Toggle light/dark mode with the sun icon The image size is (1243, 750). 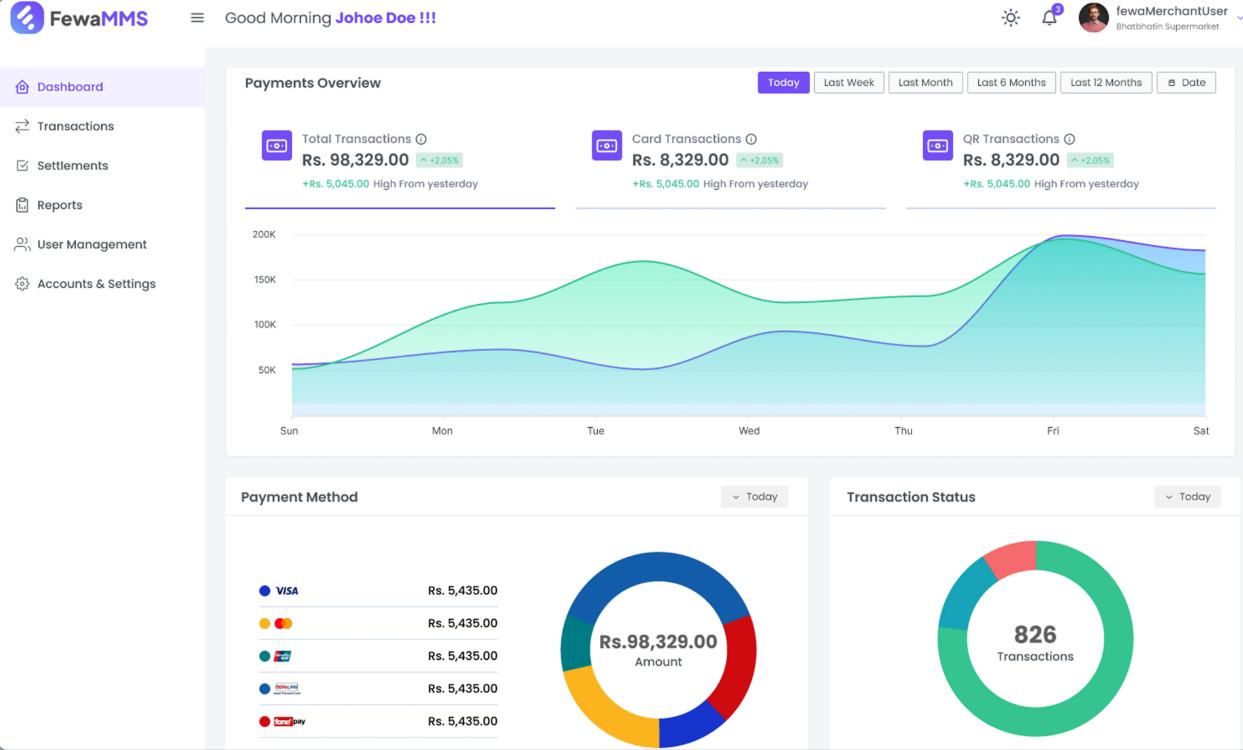pyautogui.click(x=1010, y=17)
